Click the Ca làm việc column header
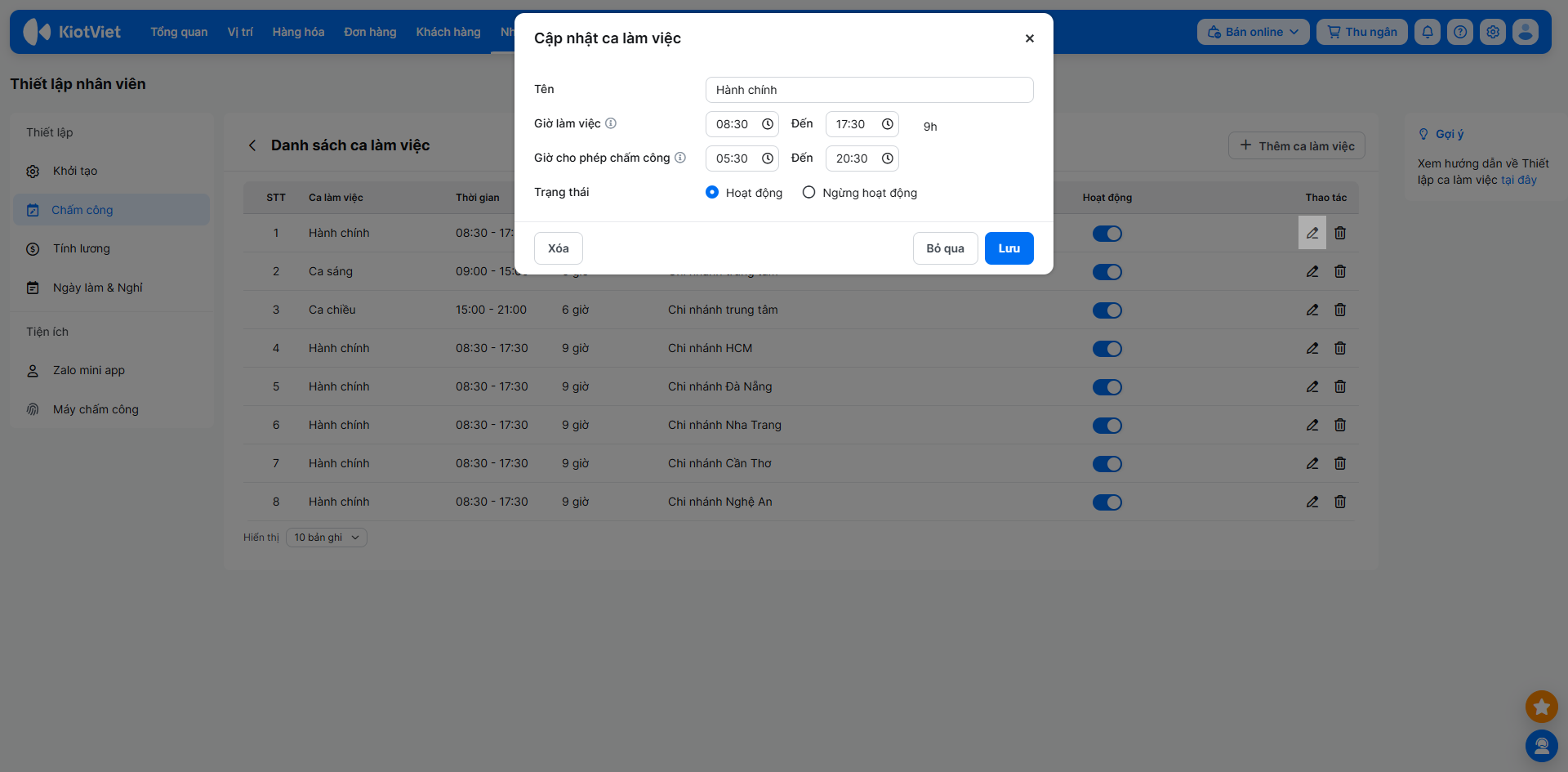The width and height of the screenshot is (1568, 772). pyautogui.click(x=336, y=198)
